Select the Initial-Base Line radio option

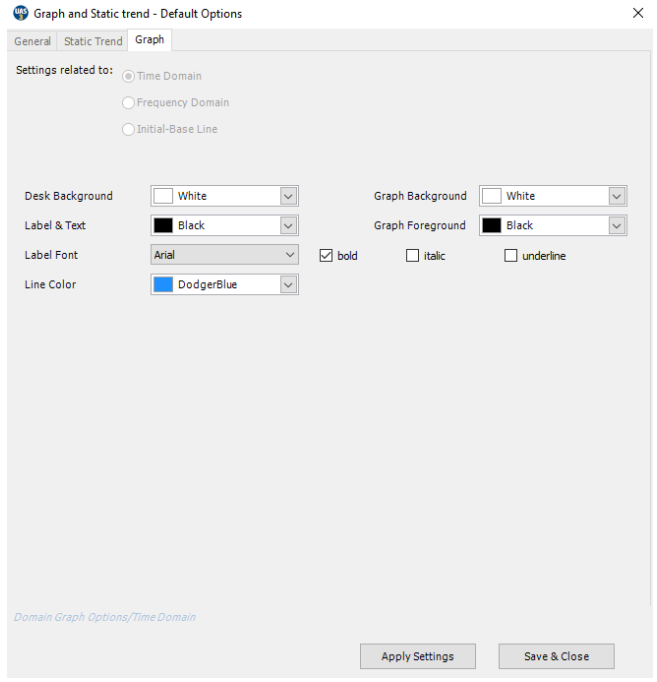click(x=129, y=129)
